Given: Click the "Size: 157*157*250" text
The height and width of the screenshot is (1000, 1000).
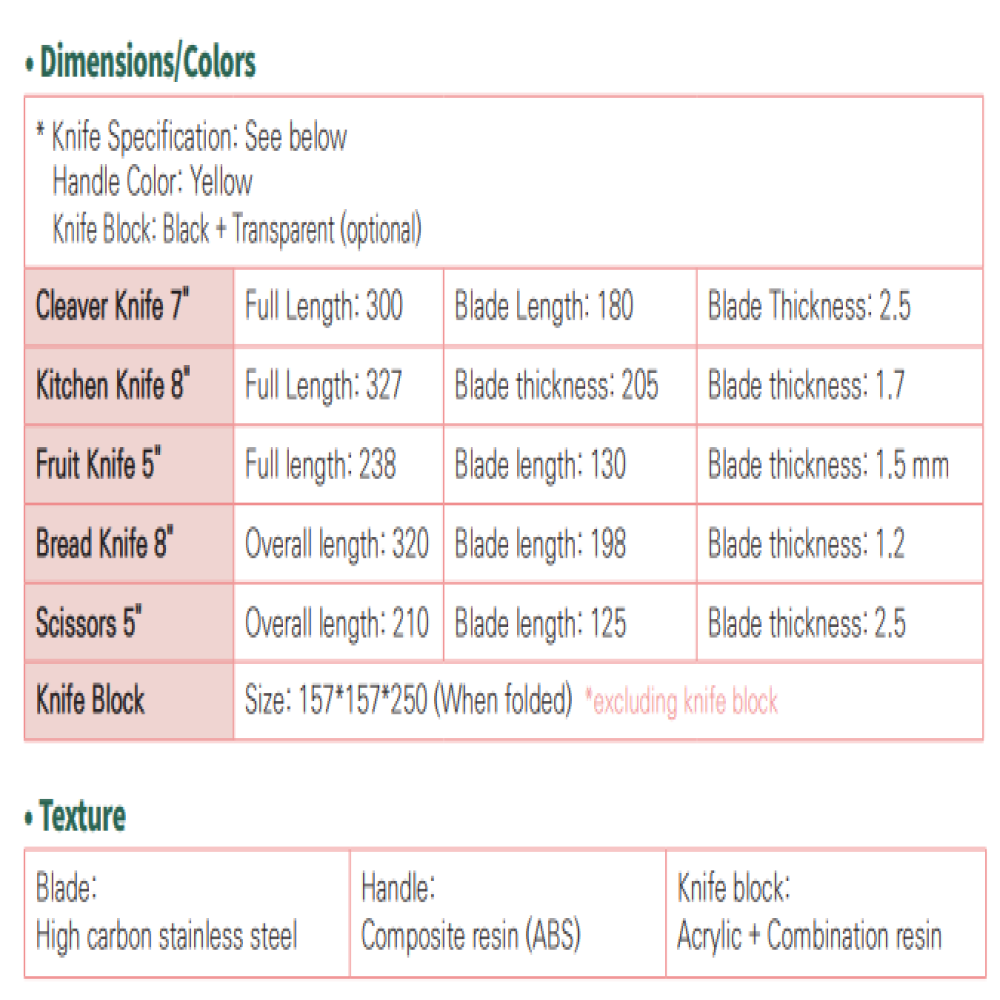Looking at the screenshot, I should [408, 700].
